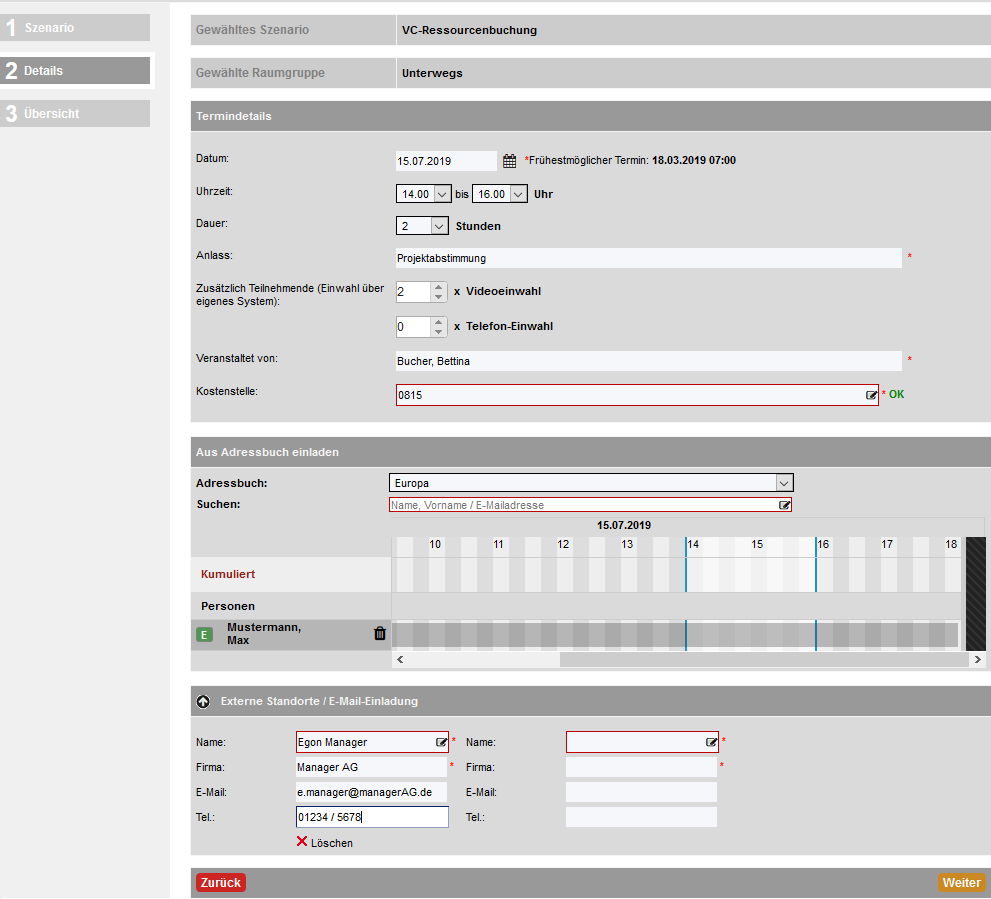Decrease Telefon-Einwahl count with down arrow
Image resolution: width=991 pixels, height=899 pixels.
click(x=439, y=331)
